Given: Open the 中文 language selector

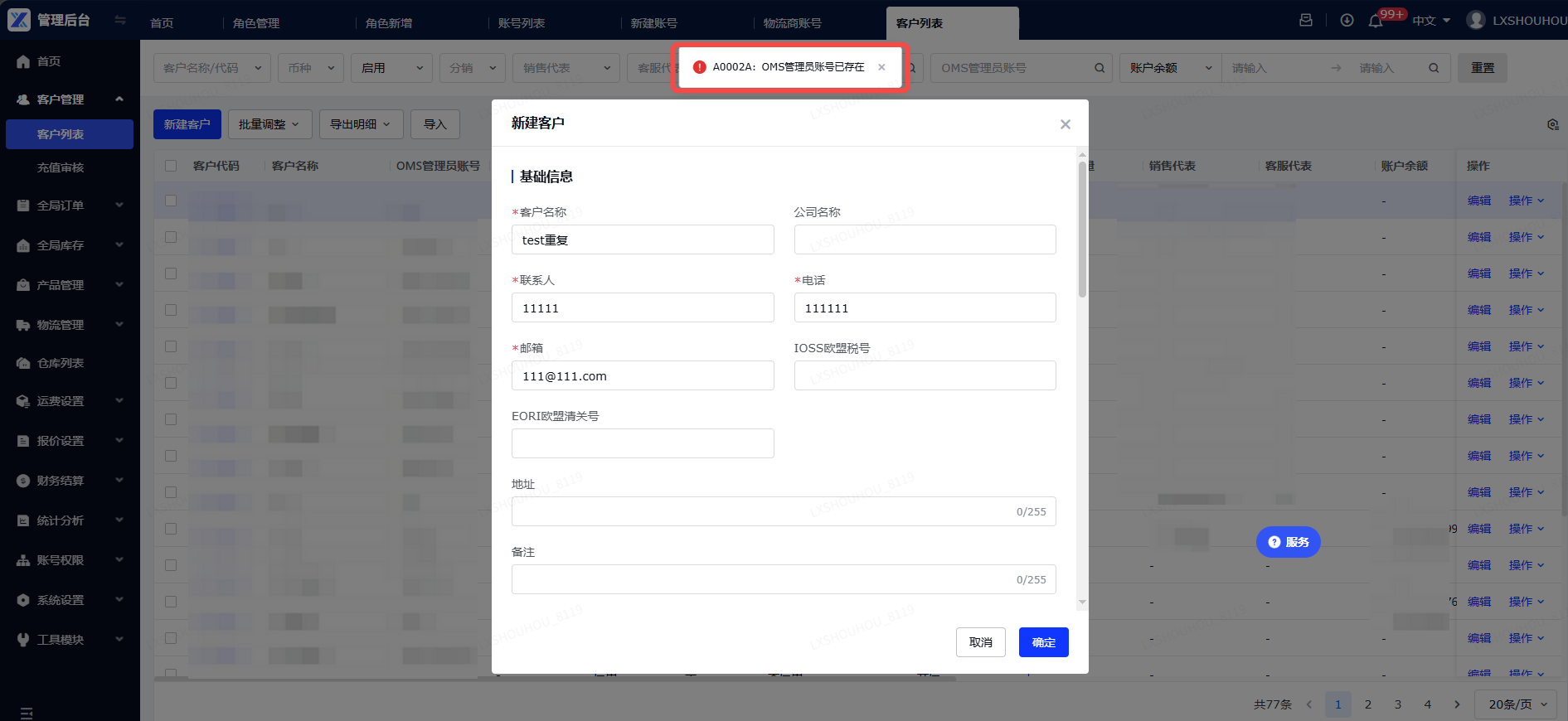Looking at the screenshot, I should tap(1432, 21).
